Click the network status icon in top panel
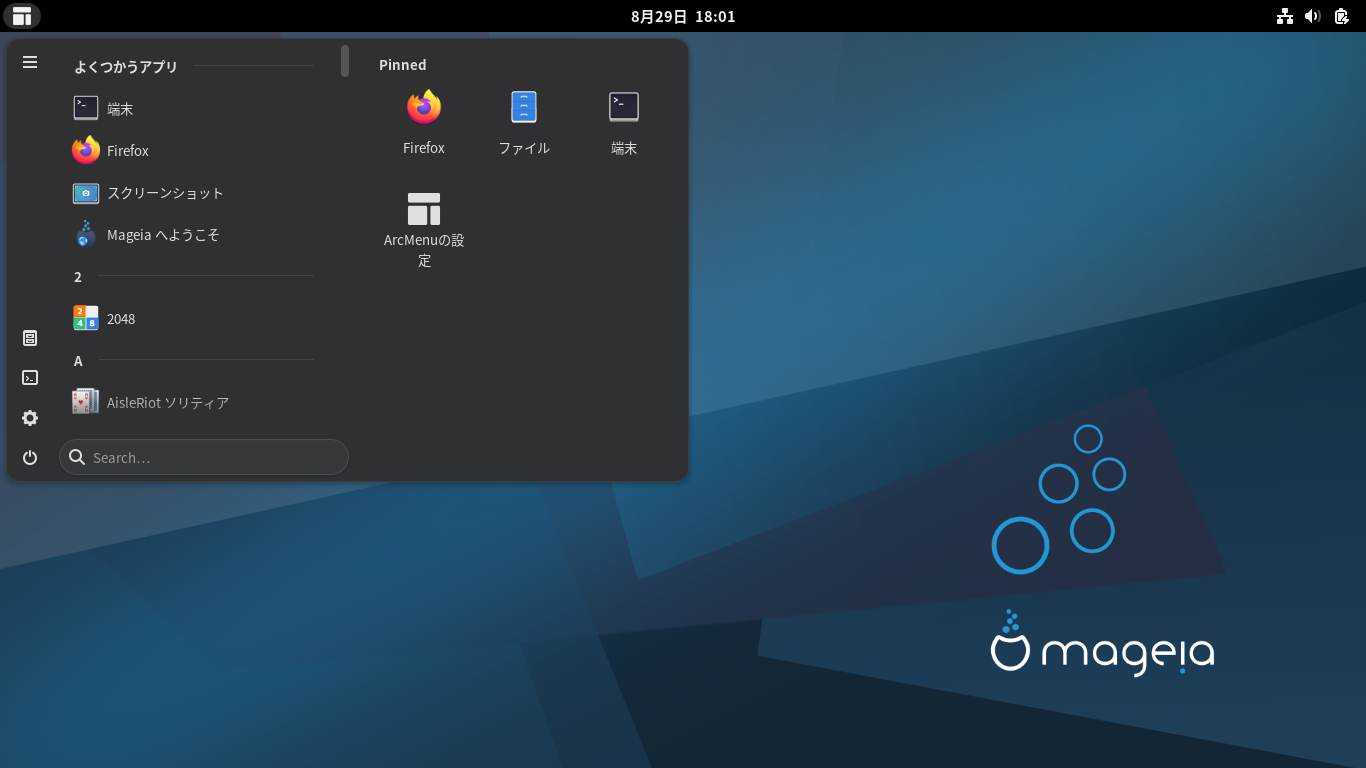Image resolution: width=1366 pixels, height=768 pixels. 1285,16
